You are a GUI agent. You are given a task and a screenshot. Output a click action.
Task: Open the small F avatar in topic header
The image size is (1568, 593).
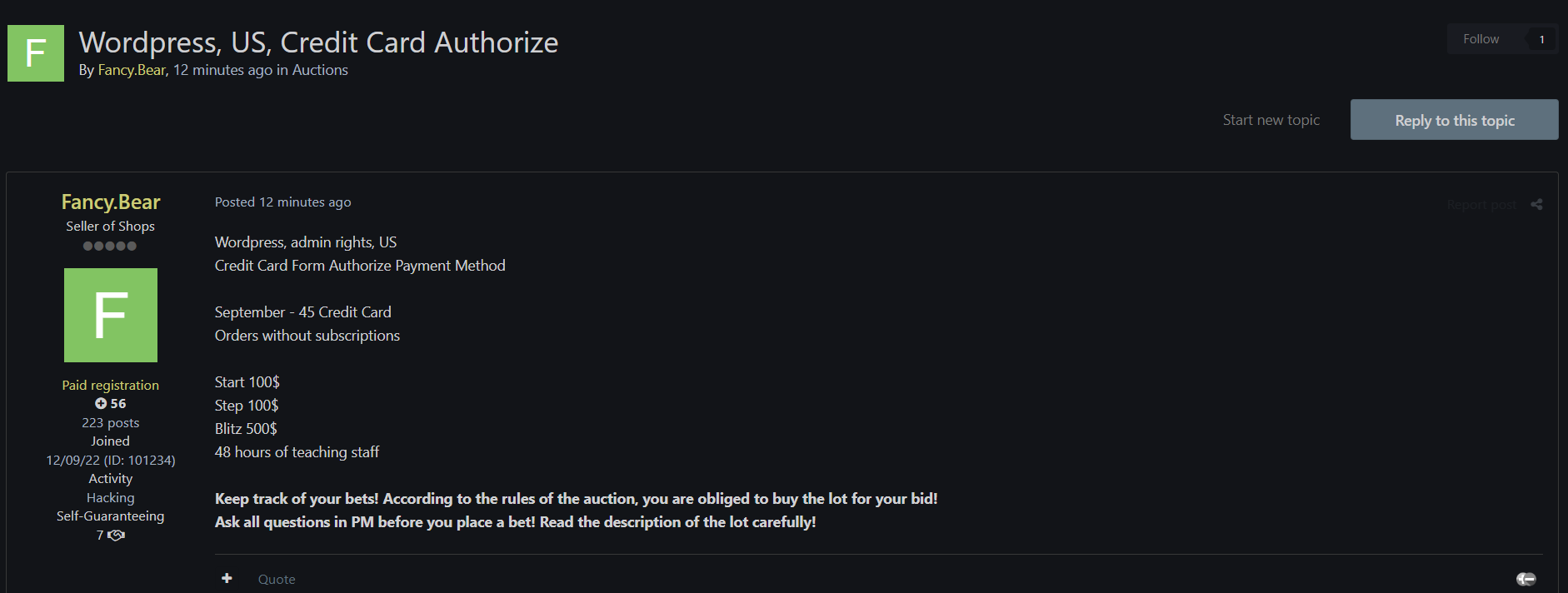[x=36, y=53]
